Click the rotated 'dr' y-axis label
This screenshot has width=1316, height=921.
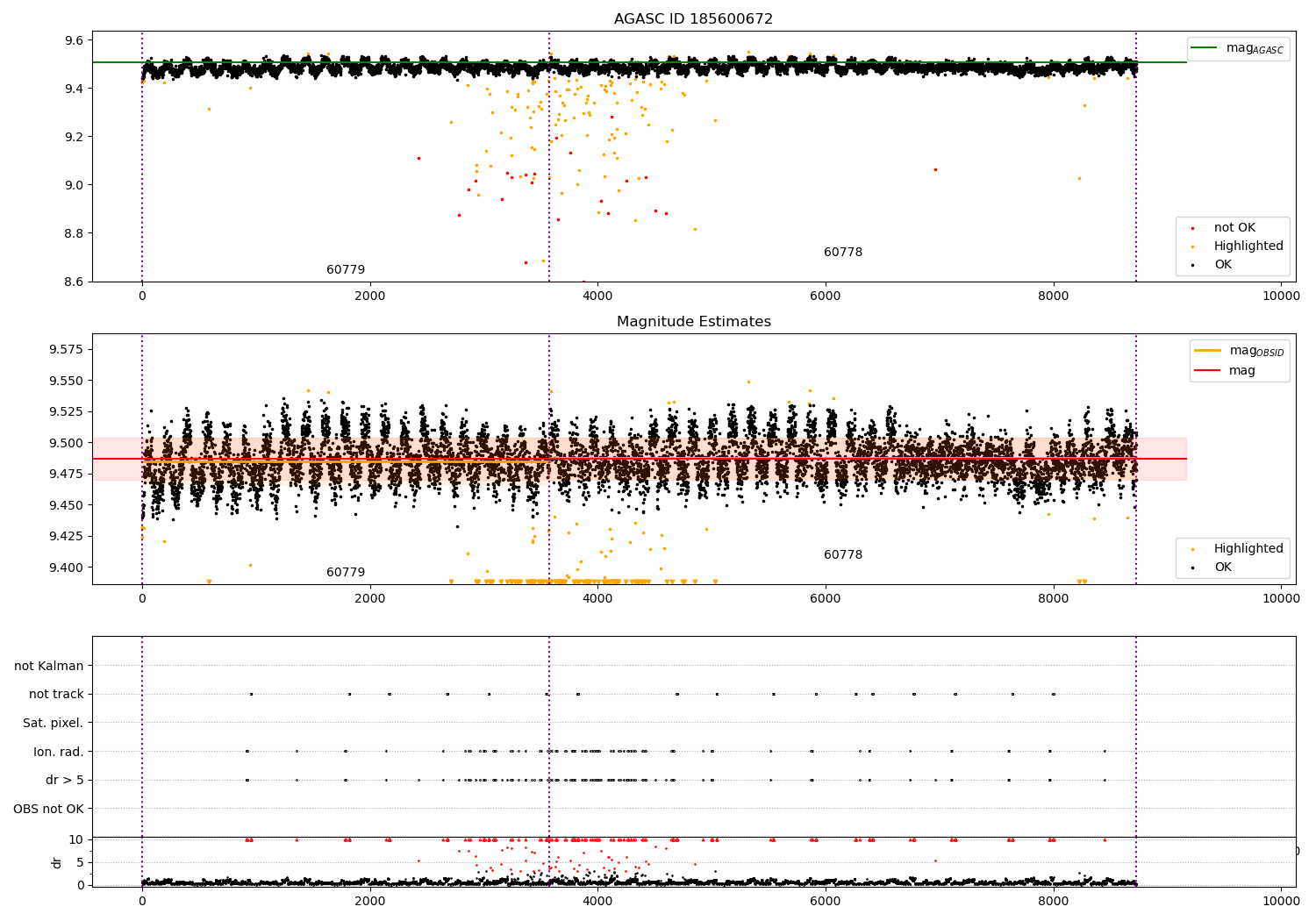point(57,862)
